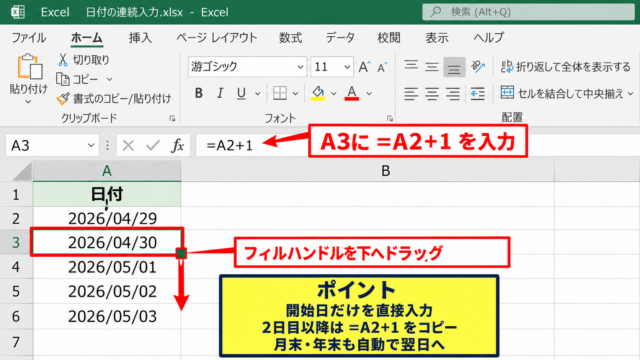Apply the red font color A
The width and height of the screenshot is (640, 360).
tap(352, 93)
